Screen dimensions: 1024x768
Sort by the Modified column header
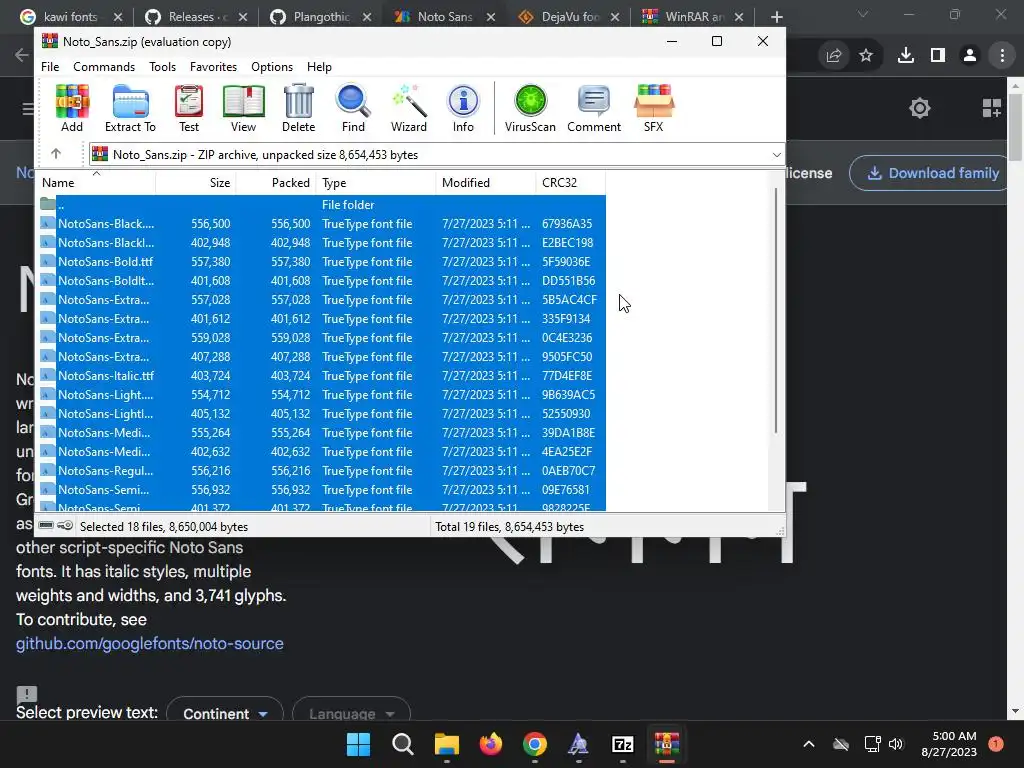485,183
